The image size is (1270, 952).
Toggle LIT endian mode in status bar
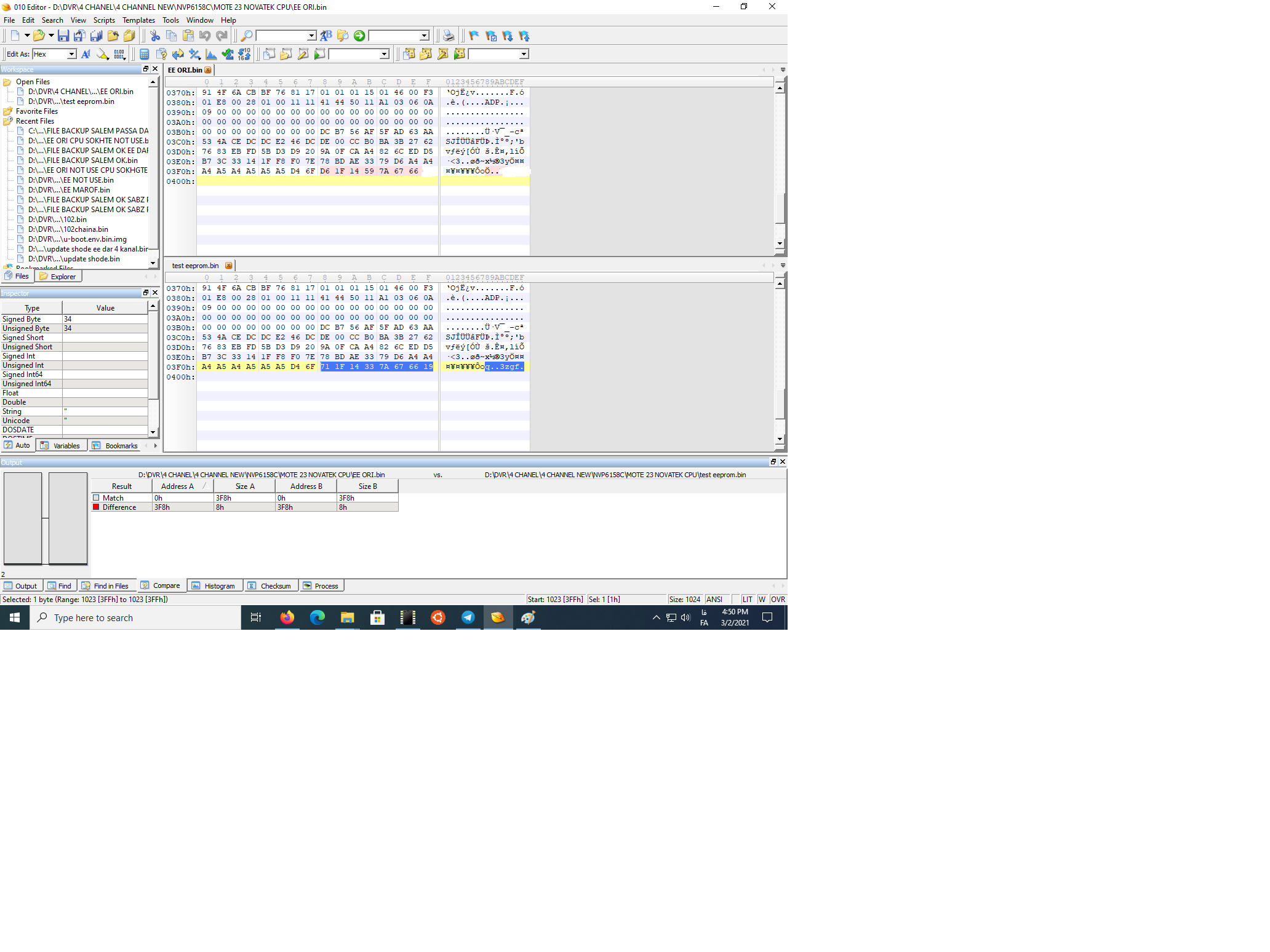[747, 600]
